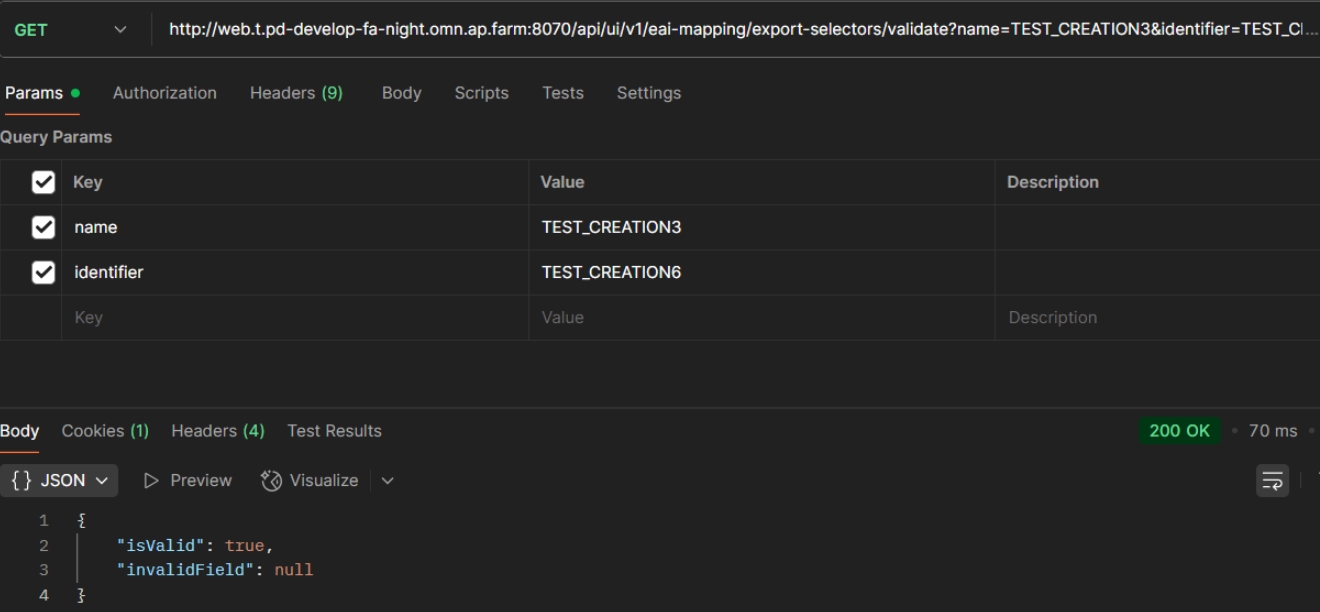
Task: Open the request Headers (9) tab
Action: click(296, 93)
